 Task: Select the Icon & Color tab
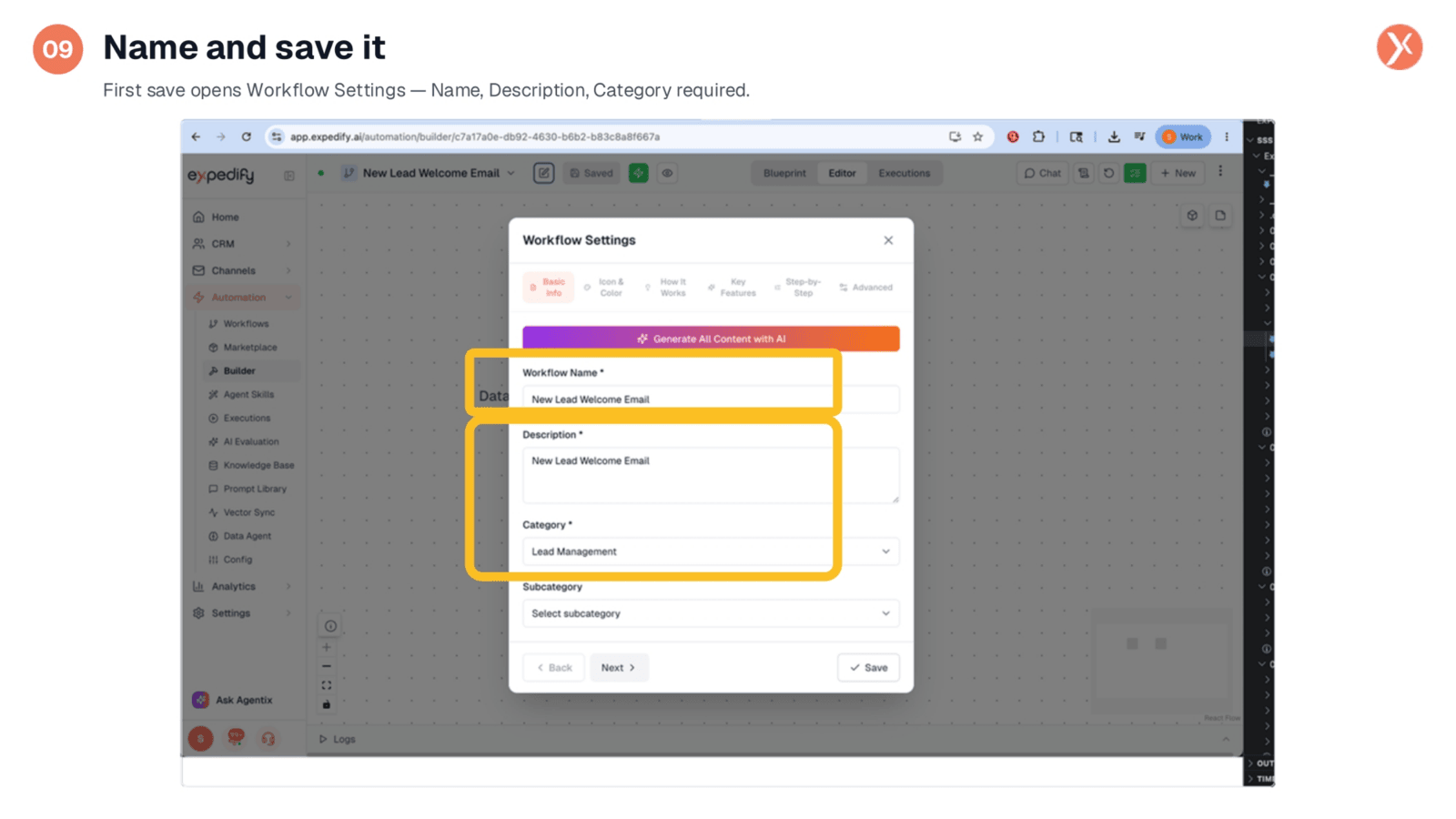pyautogui.click(x=604, y=288)
